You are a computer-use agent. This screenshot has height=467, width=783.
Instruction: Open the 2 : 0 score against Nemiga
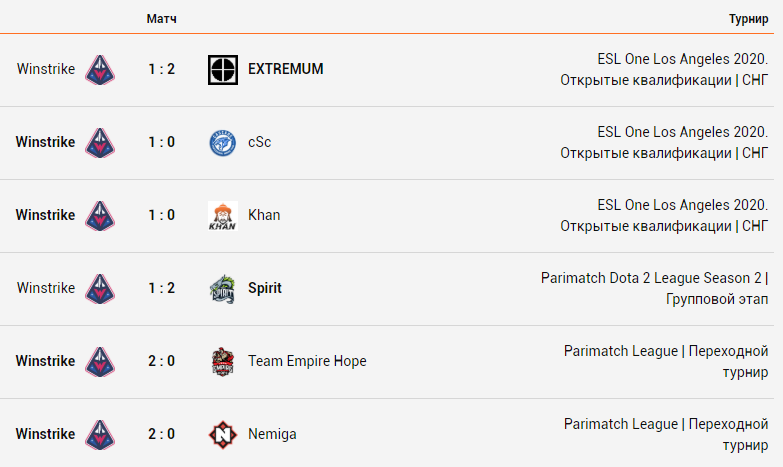point(162,434)
